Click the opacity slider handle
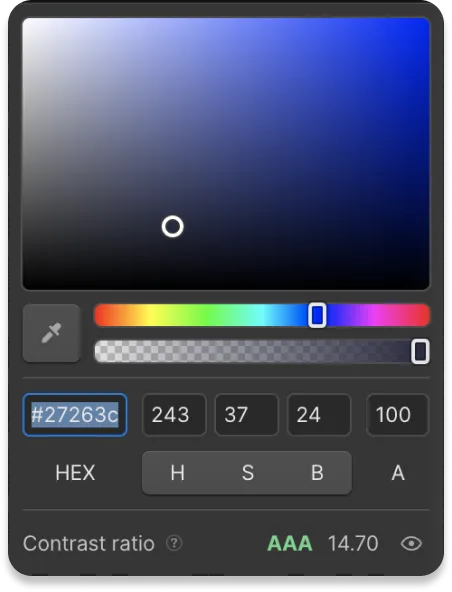 coord(420,352)
